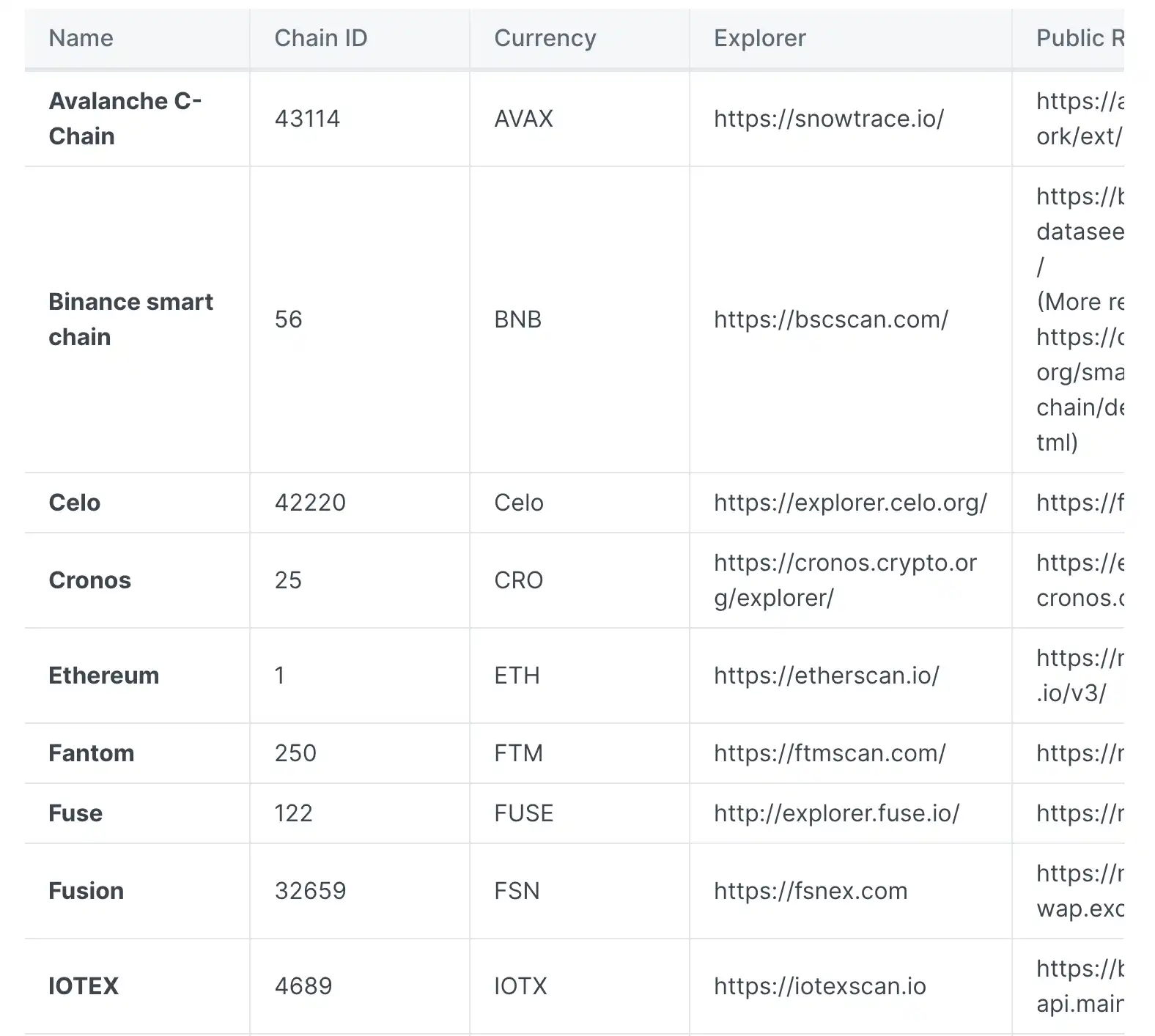Open the snowtrace.io explorer URL
Viewport: 1155px width, 1036px height.
[x=829, y=119]
